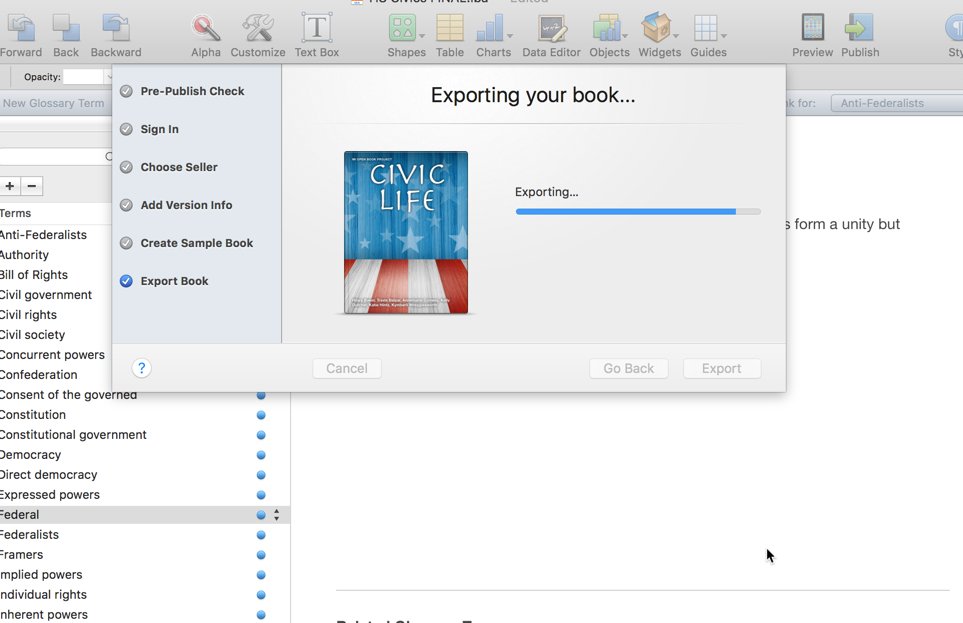This screenshot has width=963, height=623.
Task: Click the Forward arrange icon
Action: click(x=21, y=28)
